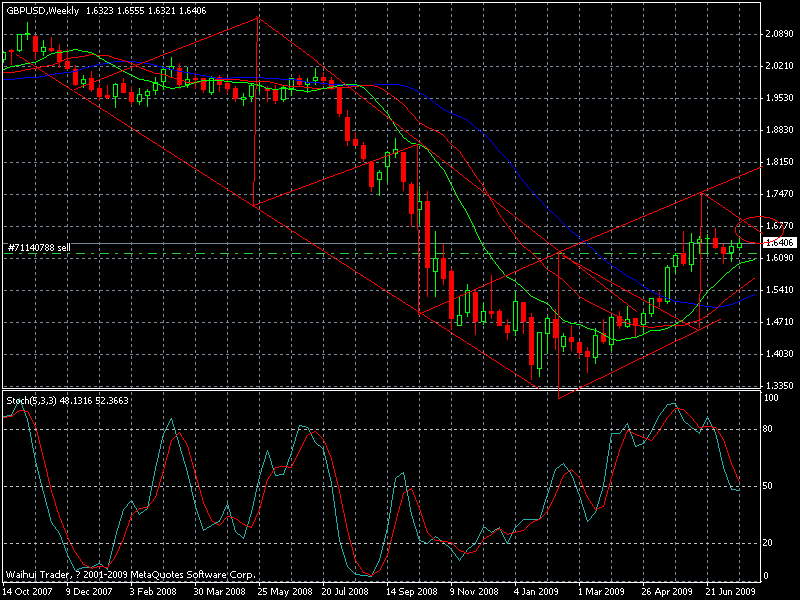
Task: Click the 9 Dec 2007 date label
Action: 89,592
